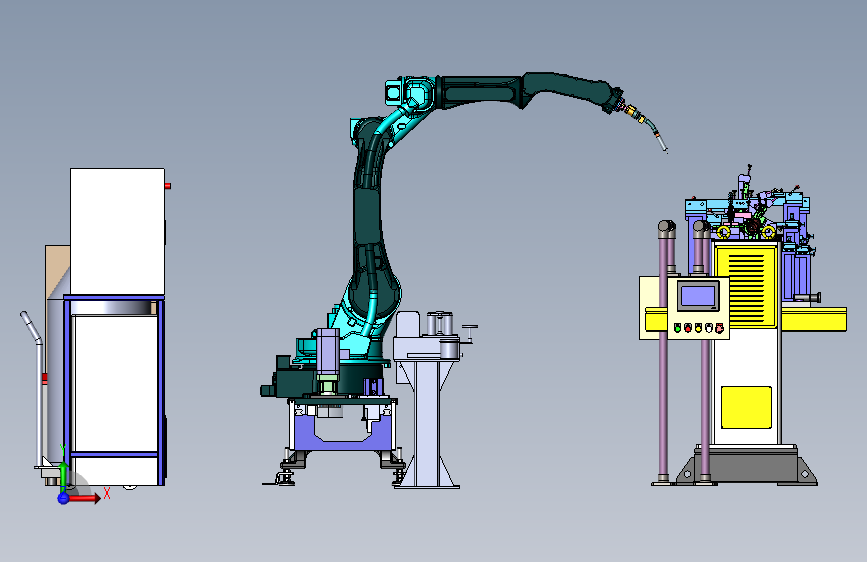Click the blue Z axis sphere of the triad
Screen dimensions: 867x562
coord(63,498)
